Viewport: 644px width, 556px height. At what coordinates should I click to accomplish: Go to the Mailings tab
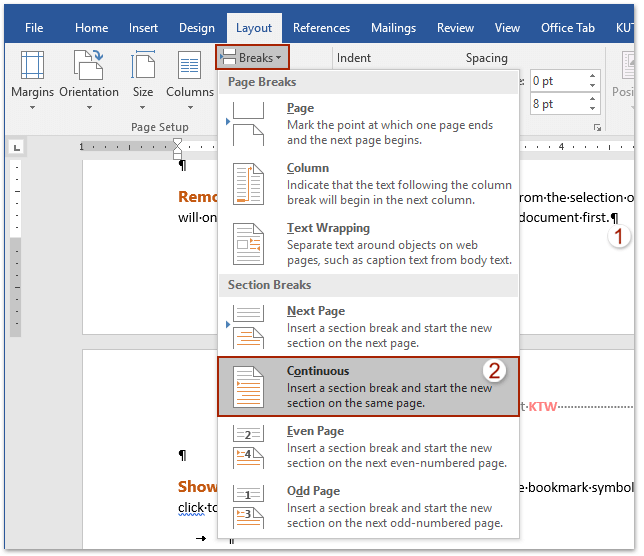coord(393,28)
